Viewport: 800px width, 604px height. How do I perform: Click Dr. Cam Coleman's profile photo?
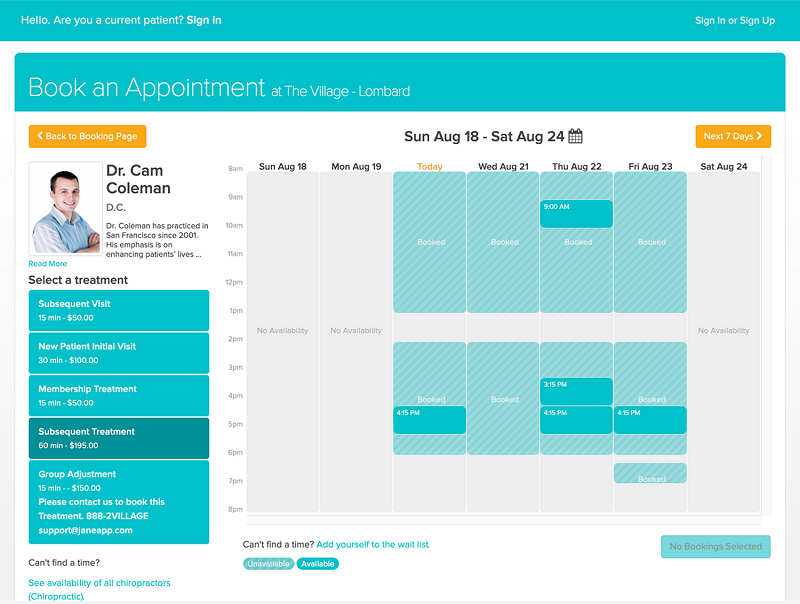66,209
